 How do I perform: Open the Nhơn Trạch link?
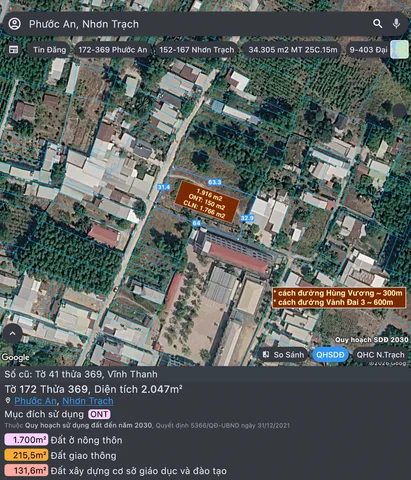tap(88, 401)
